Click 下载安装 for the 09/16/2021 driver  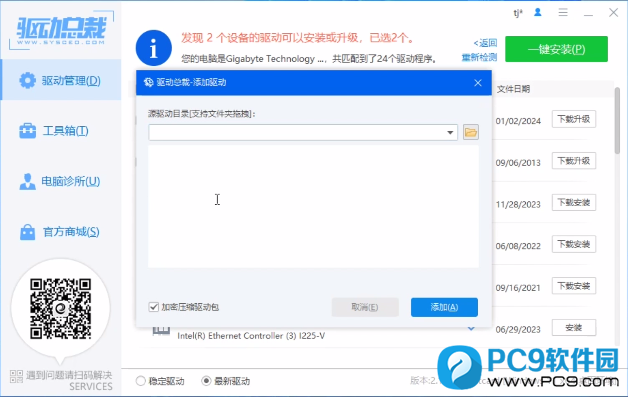click(574, 286)
